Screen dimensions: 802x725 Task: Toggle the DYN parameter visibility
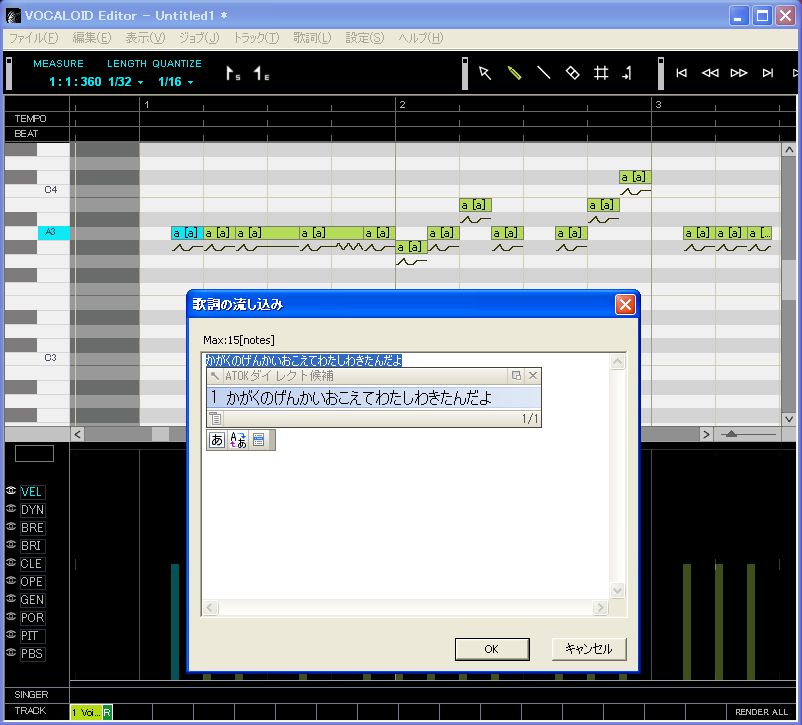click(x=11, y=509)
